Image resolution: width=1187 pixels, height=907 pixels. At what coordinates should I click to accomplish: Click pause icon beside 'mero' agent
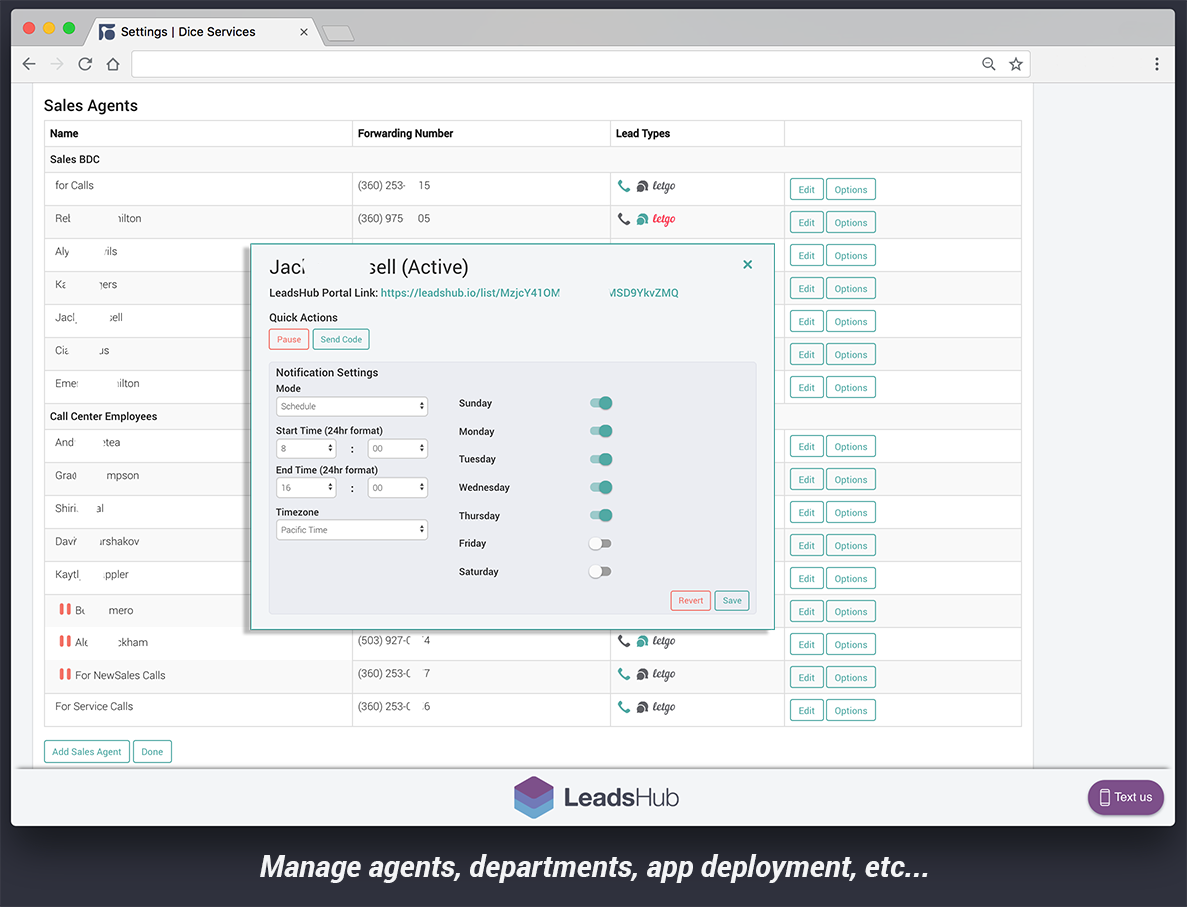65,609
